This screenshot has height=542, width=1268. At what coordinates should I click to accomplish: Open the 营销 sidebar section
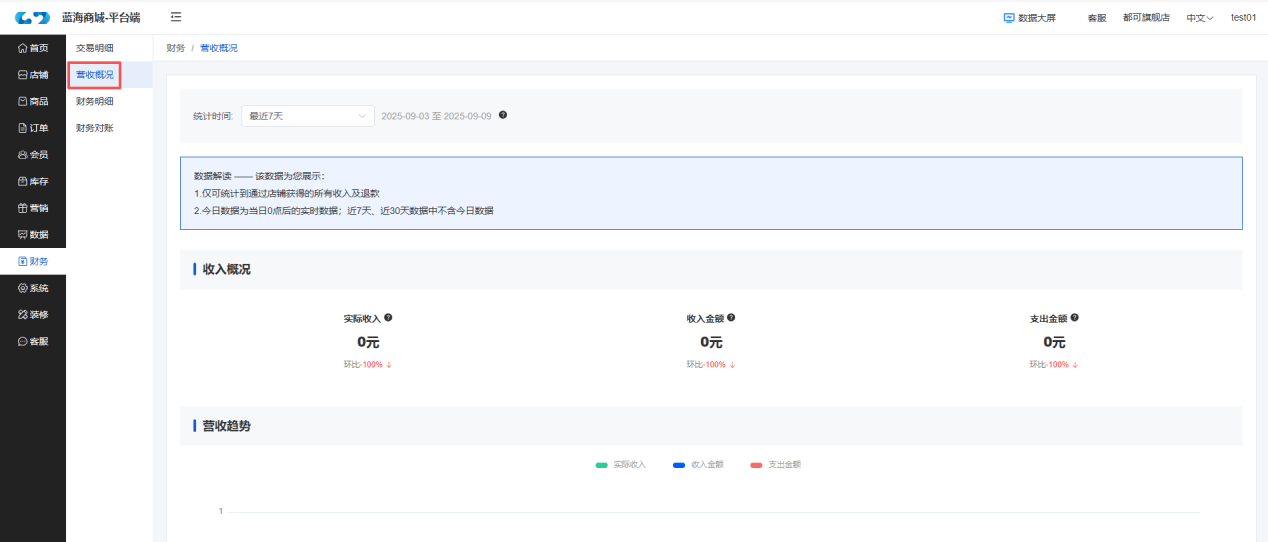[33, 208]
